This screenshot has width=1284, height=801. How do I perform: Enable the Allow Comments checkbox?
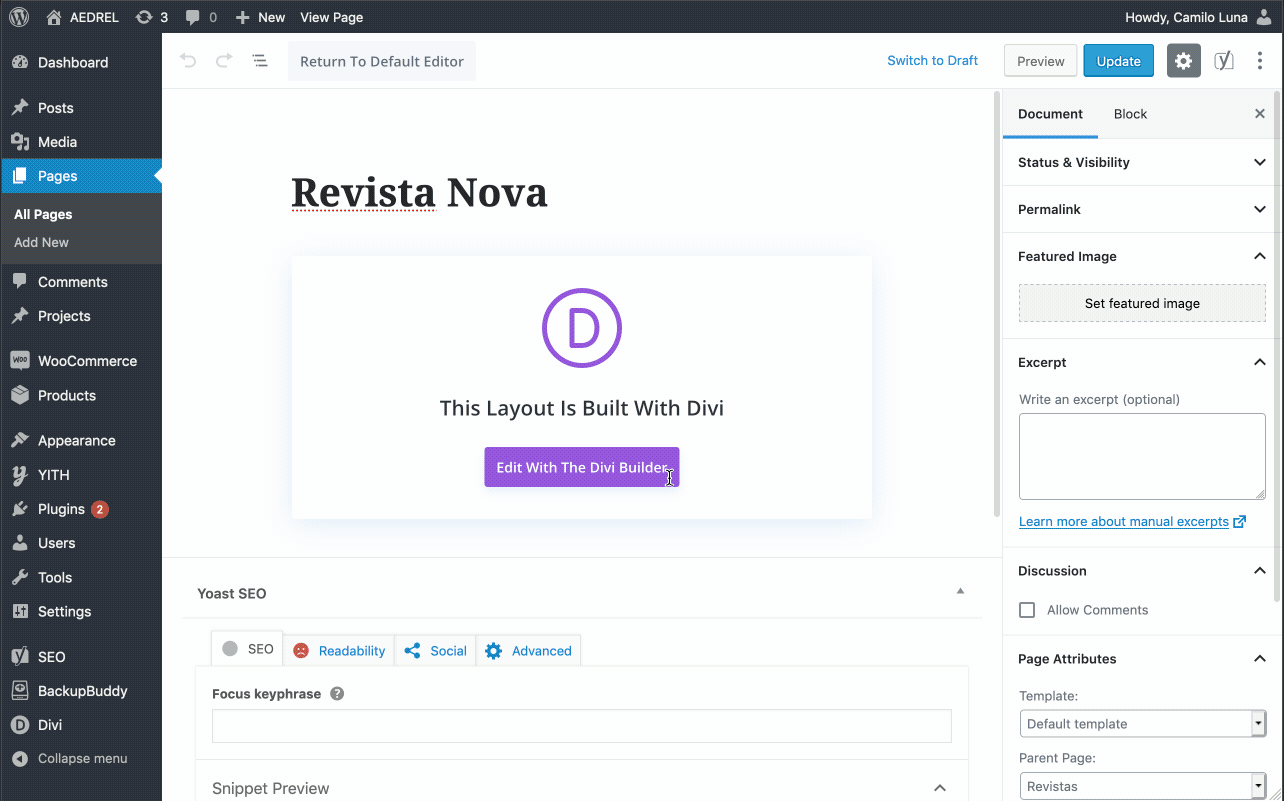(1027, 610)
